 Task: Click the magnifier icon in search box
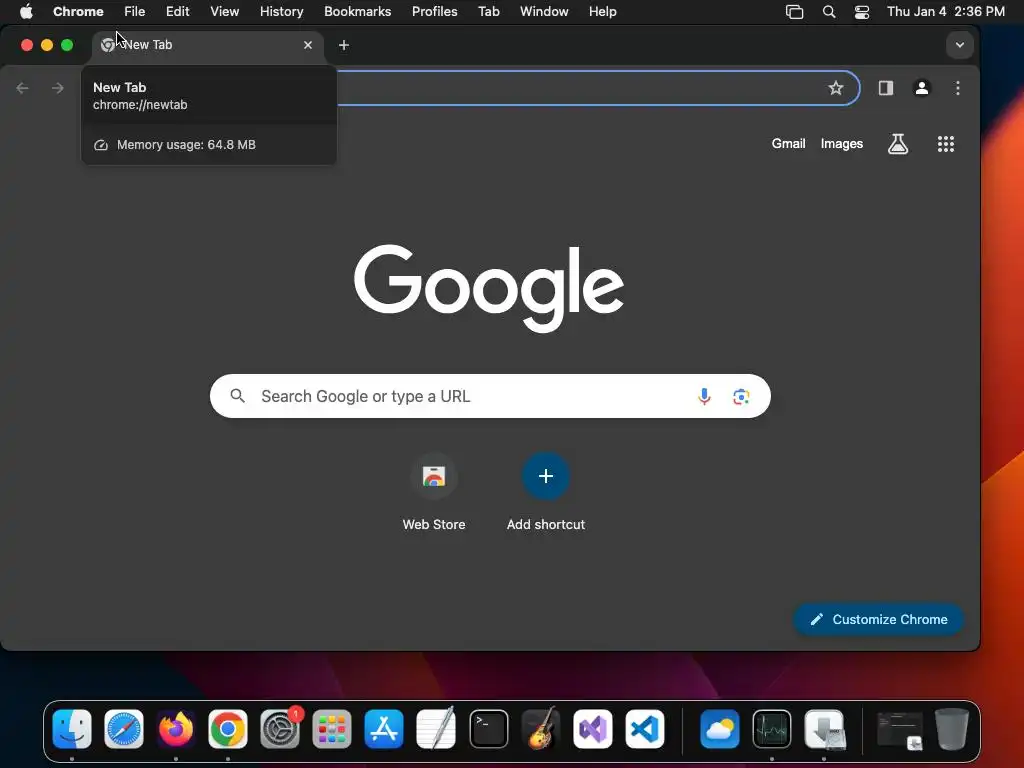[238, 396]
